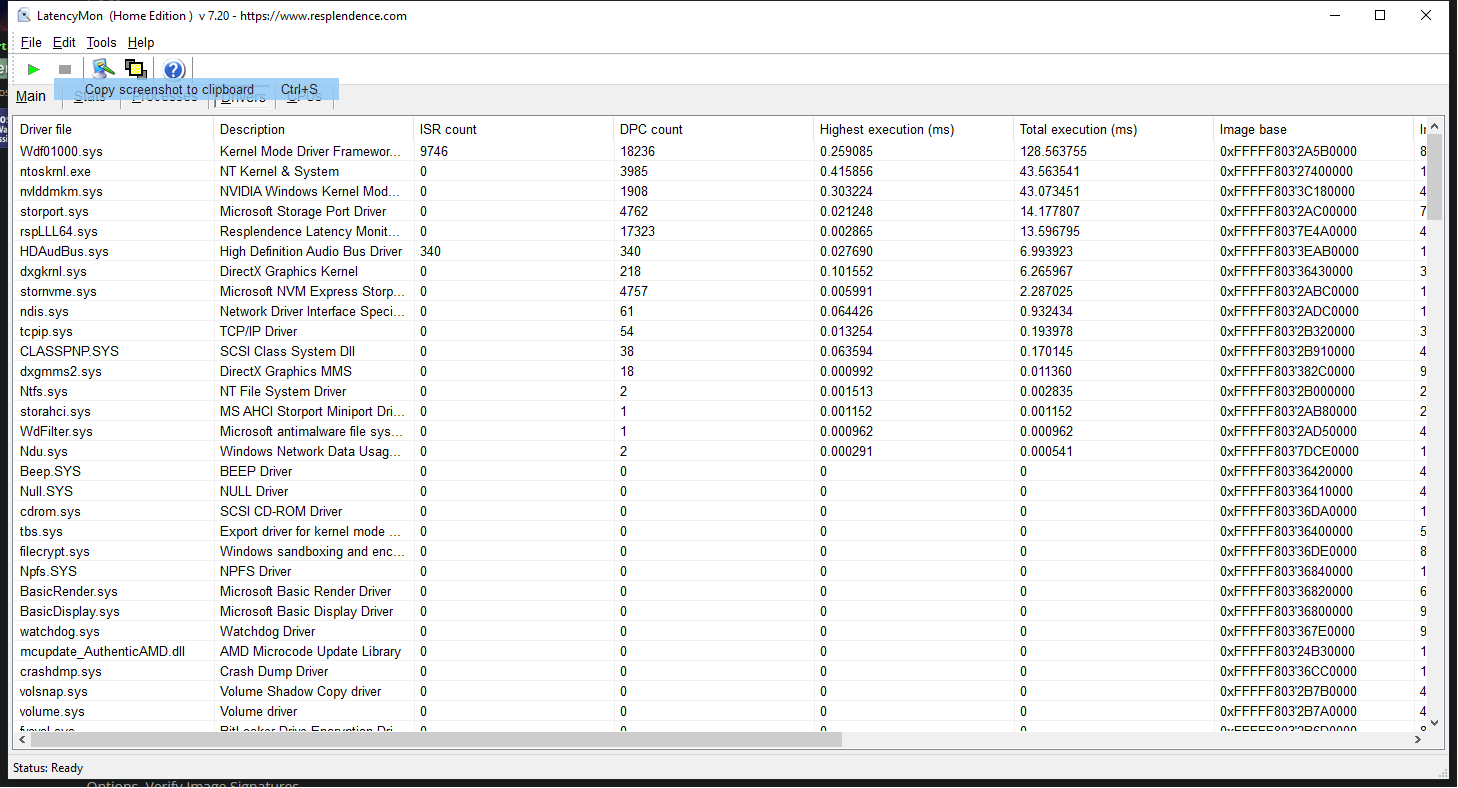Sort by the Description column header
1458x788 pixels.
[x=314, y=129]
